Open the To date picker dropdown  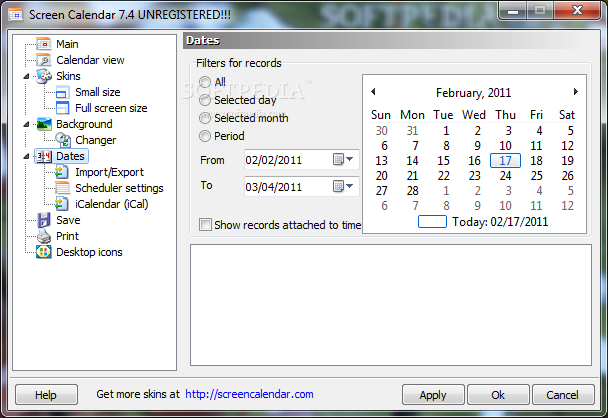point(343,187)
